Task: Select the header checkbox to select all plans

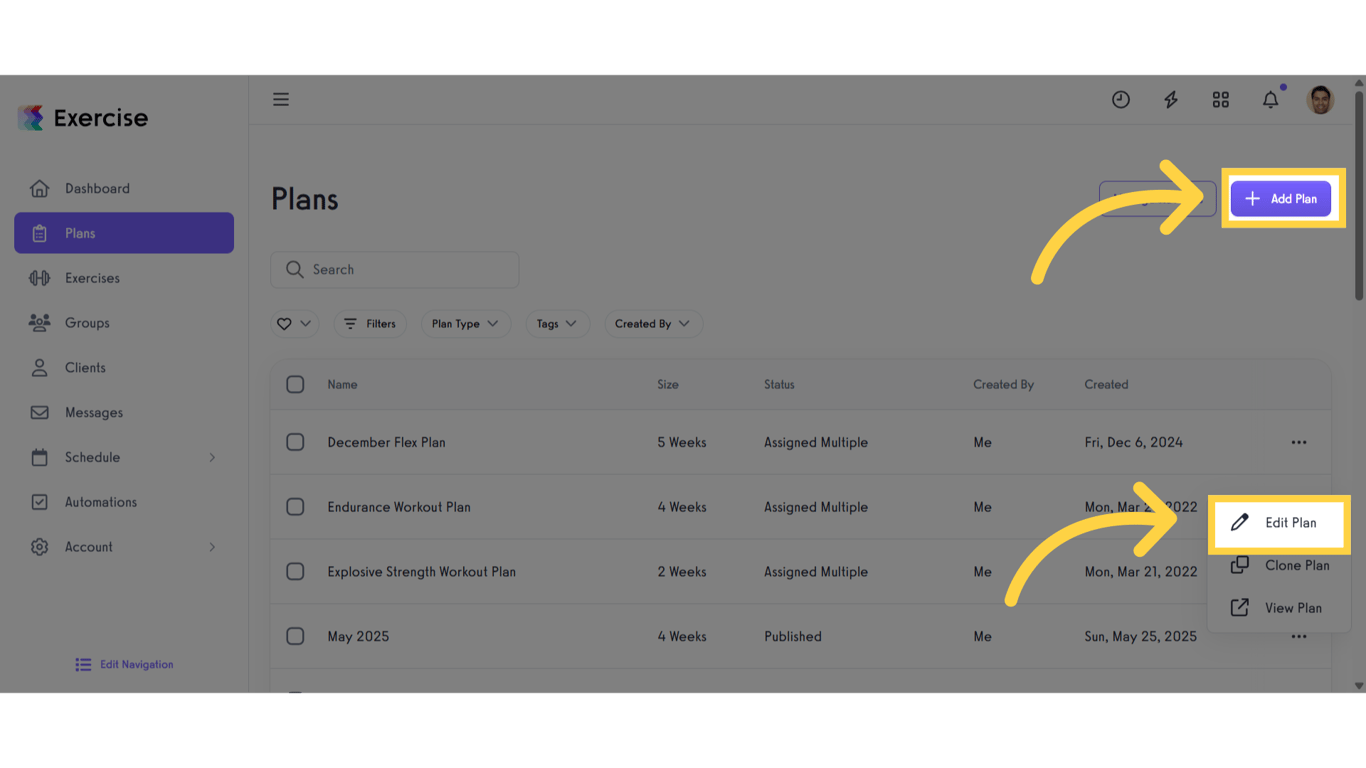Action: (295, 384)
